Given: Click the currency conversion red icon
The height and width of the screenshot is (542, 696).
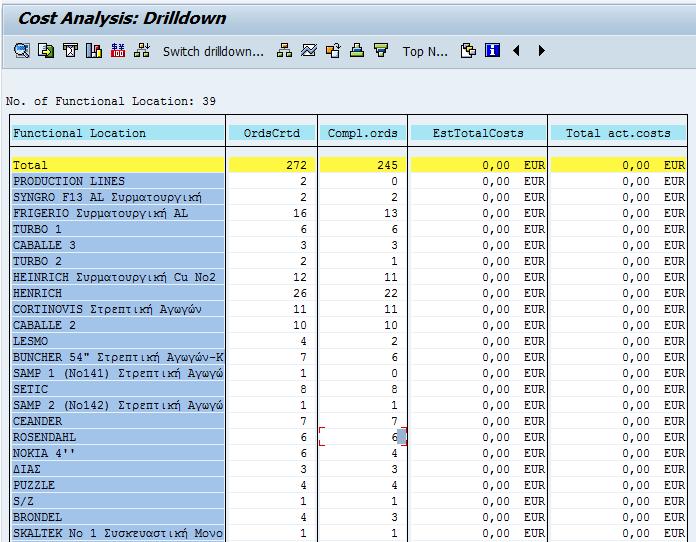Looking at the screenshot, I should click(118, 51).
